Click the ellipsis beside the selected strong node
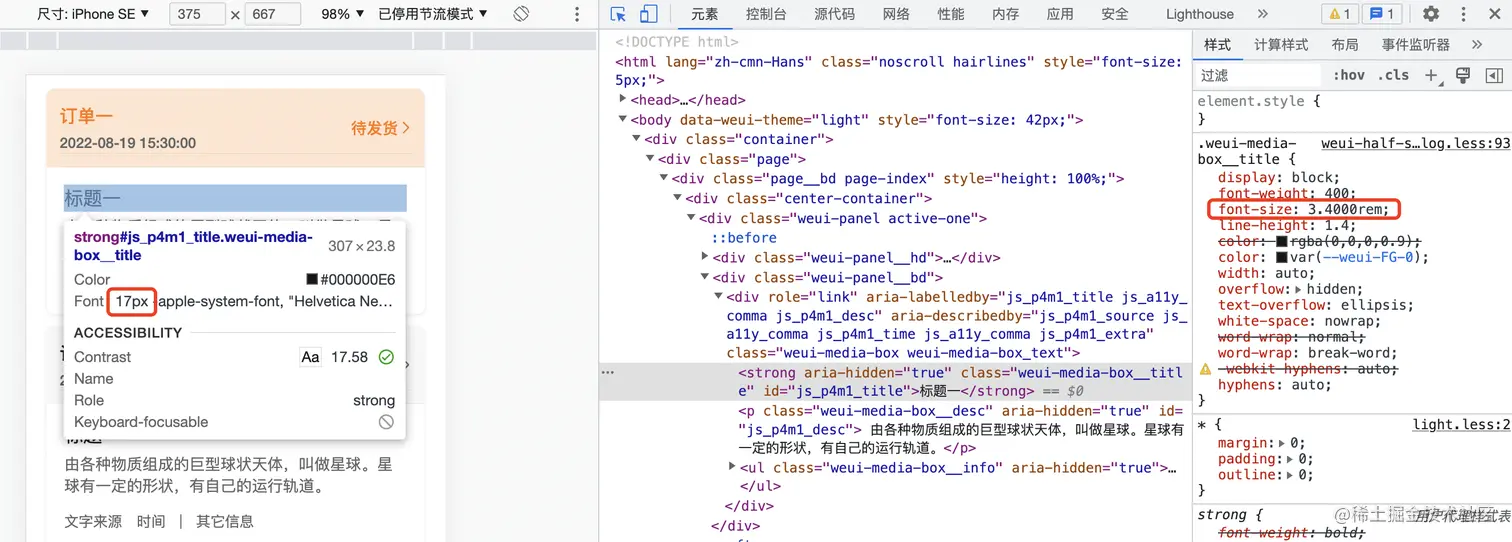The height and width of the screenshot is (542, 1512). coord(607,371)
